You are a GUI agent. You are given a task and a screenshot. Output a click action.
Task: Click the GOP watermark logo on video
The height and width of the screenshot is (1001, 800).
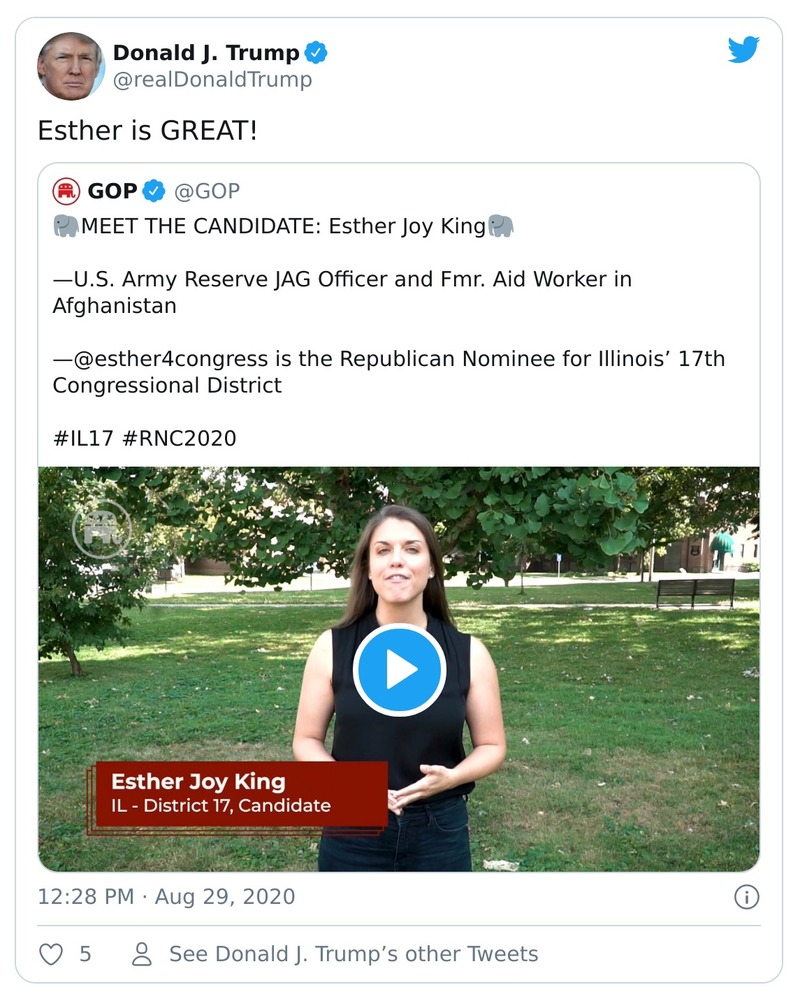pos(101,528)
